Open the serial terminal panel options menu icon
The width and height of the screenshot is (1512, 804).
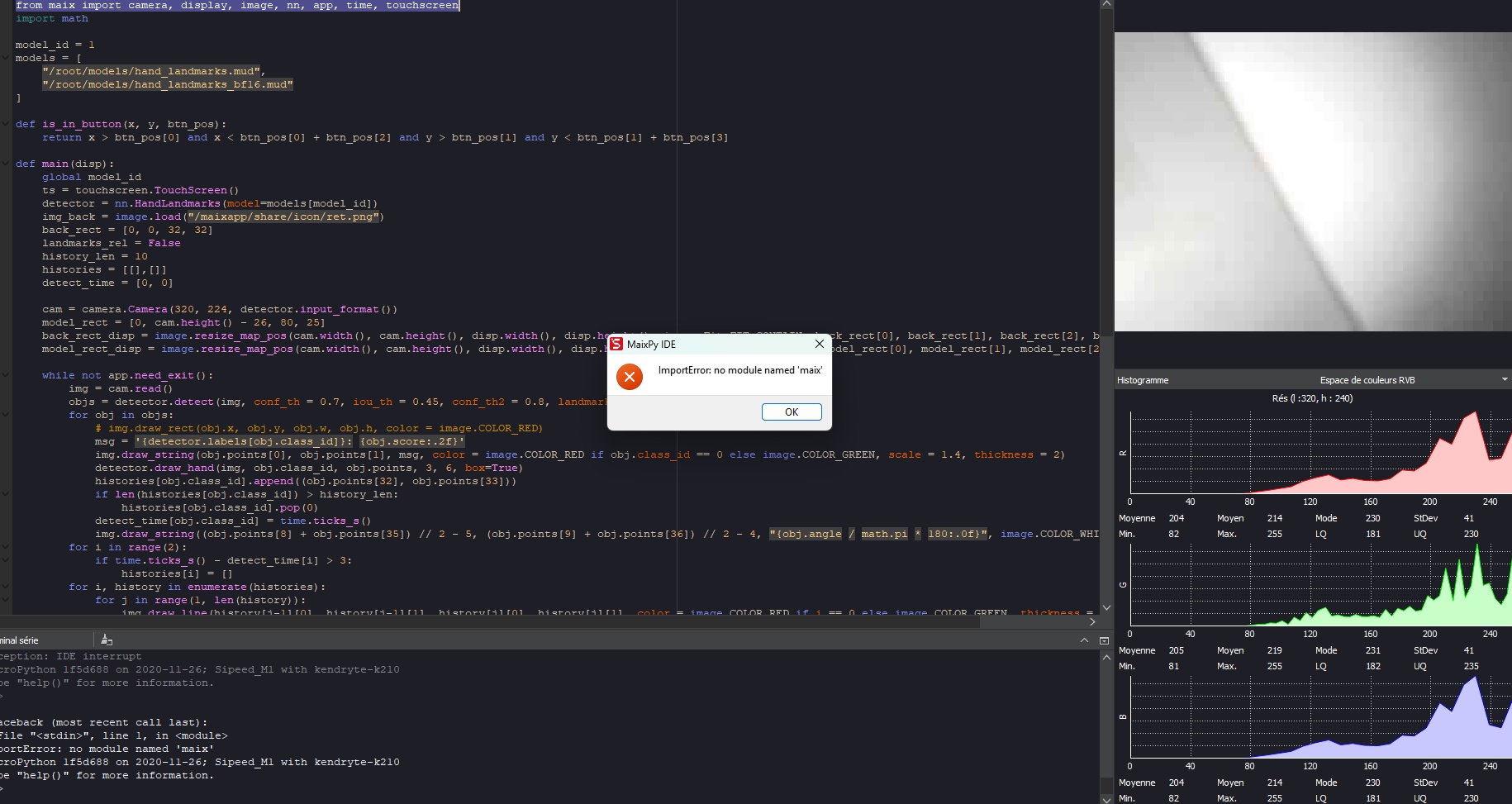coord(1104,640)
